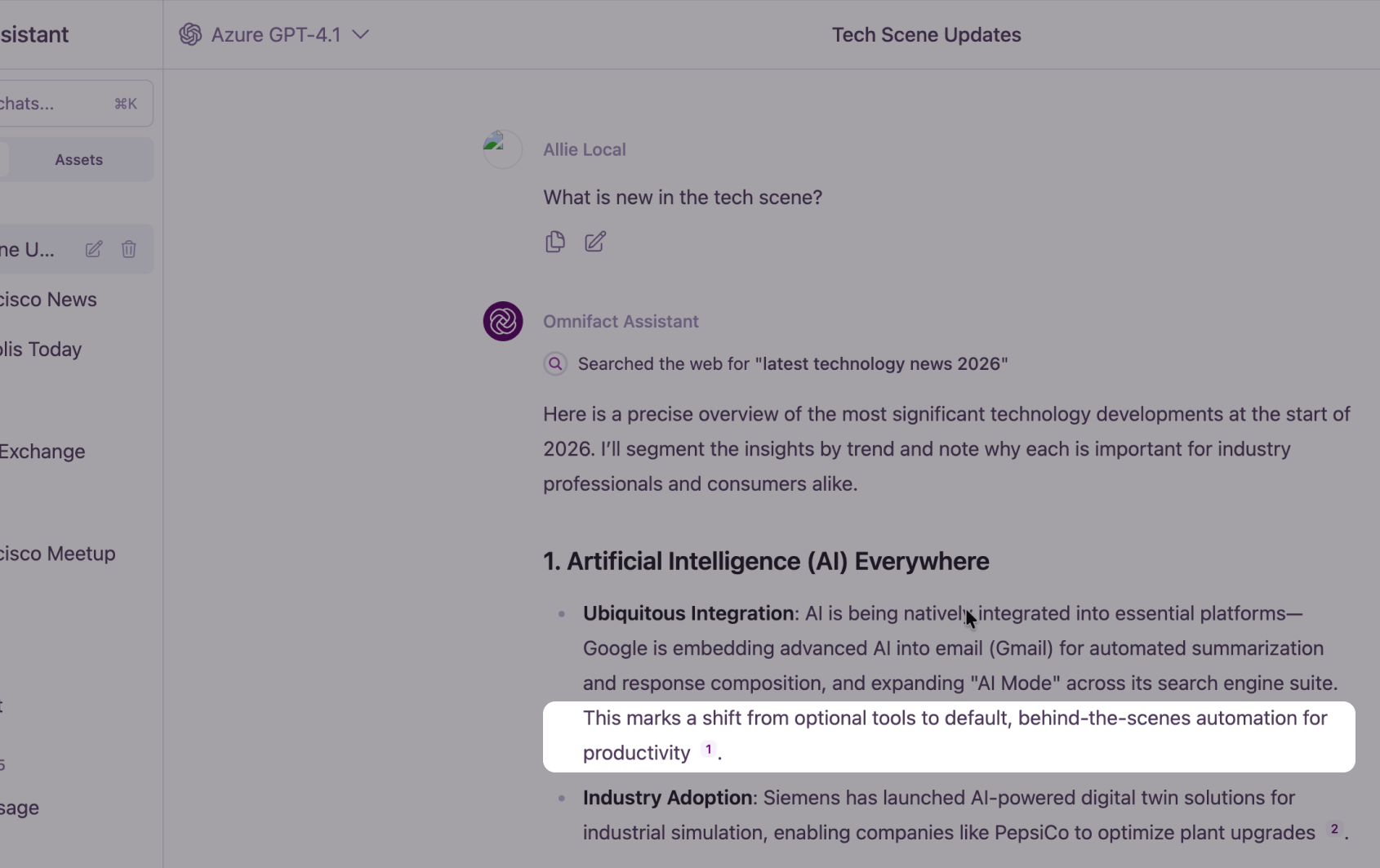Screen dimensions: 1380x868
Task: Open the "cisco News" conversation
Action: click(x=47, y=299)
